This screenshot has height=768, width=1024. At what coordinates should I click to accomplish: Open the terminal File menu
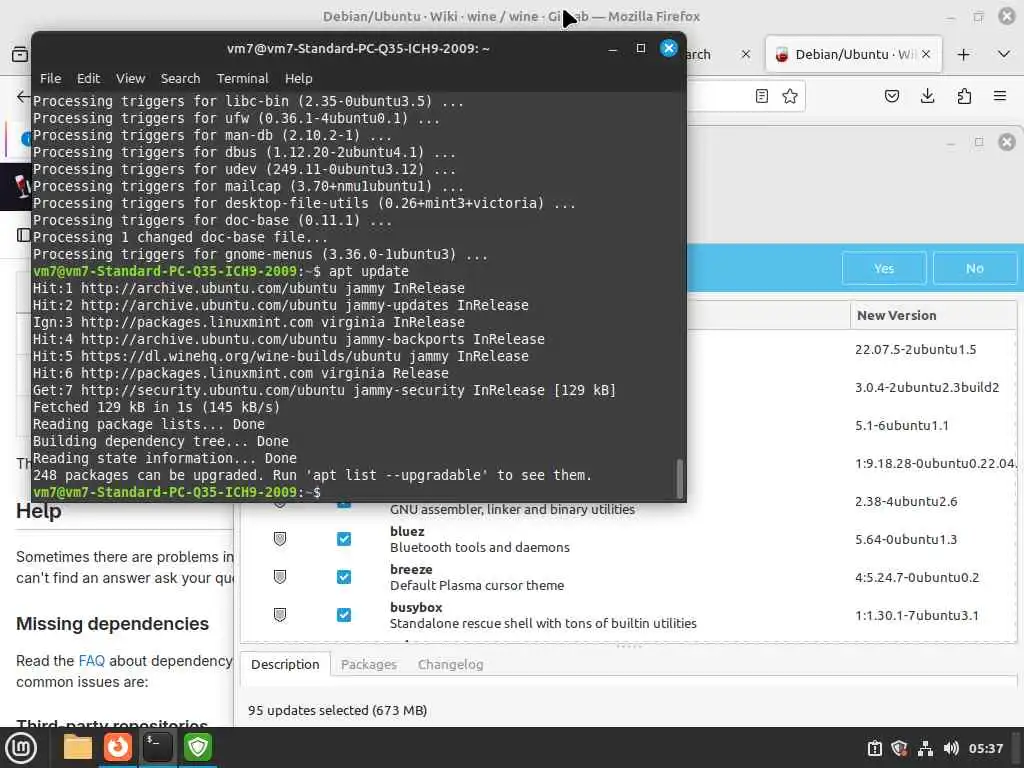click(50, 78)
